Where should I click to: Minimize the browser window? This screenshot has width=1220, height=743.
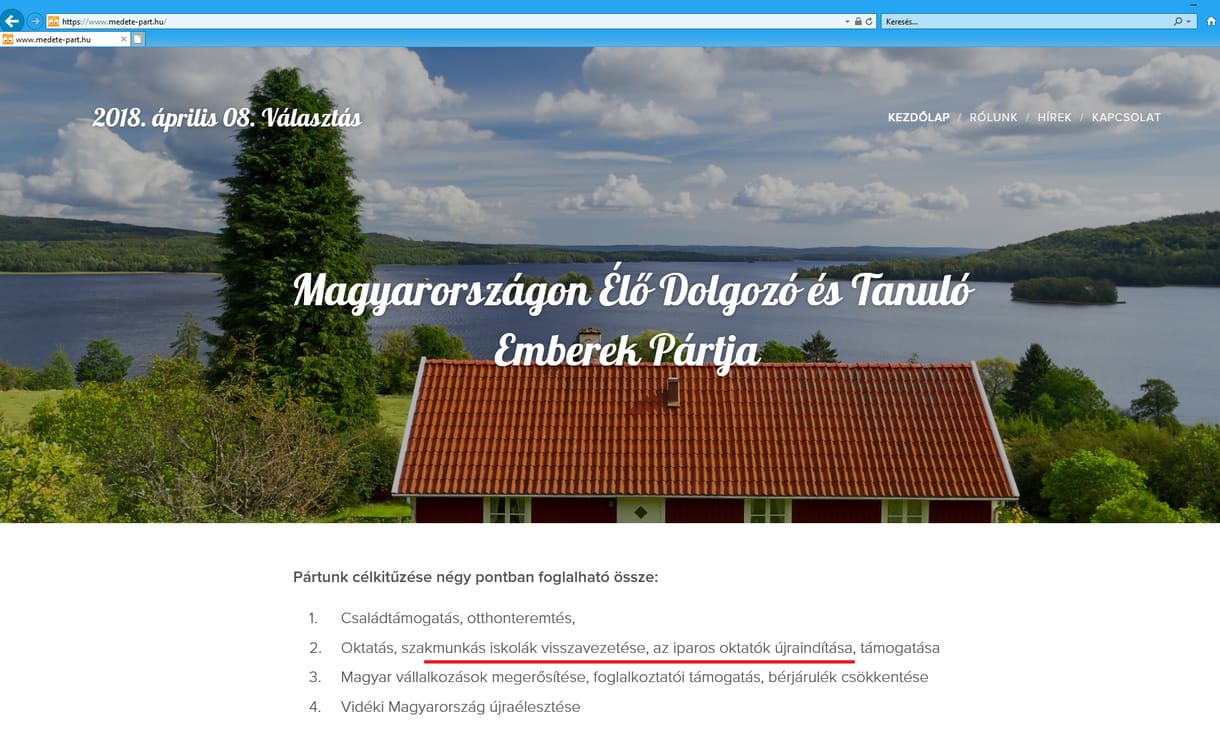1194,5
